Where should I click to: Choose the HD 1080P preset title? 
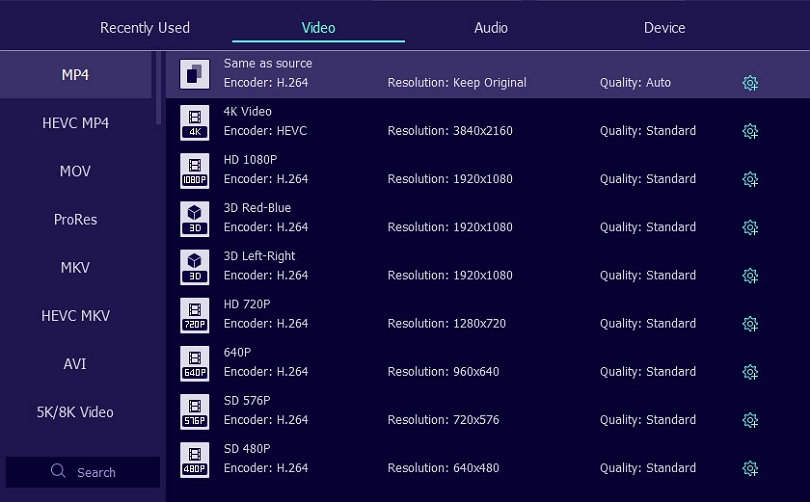coord(250,160)
